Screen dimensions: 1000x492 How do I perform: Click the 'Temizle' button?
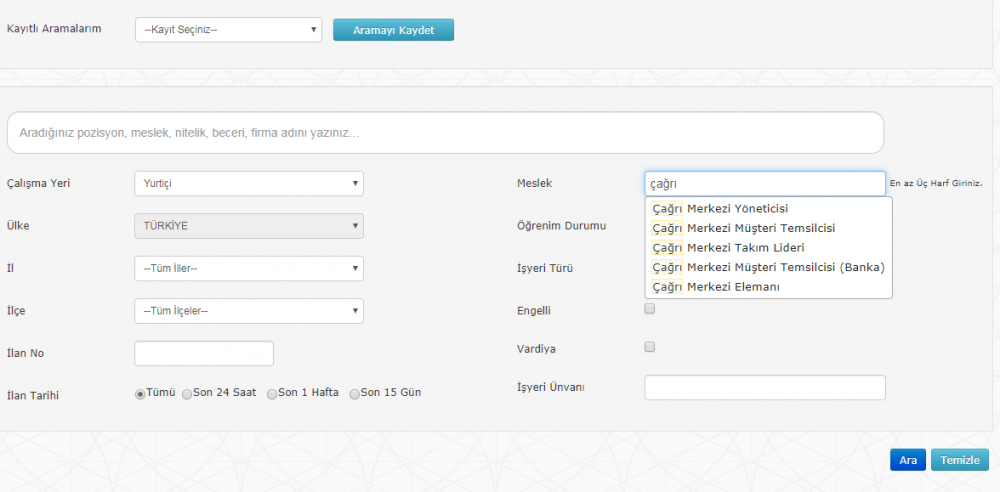(x=960, y=460)
